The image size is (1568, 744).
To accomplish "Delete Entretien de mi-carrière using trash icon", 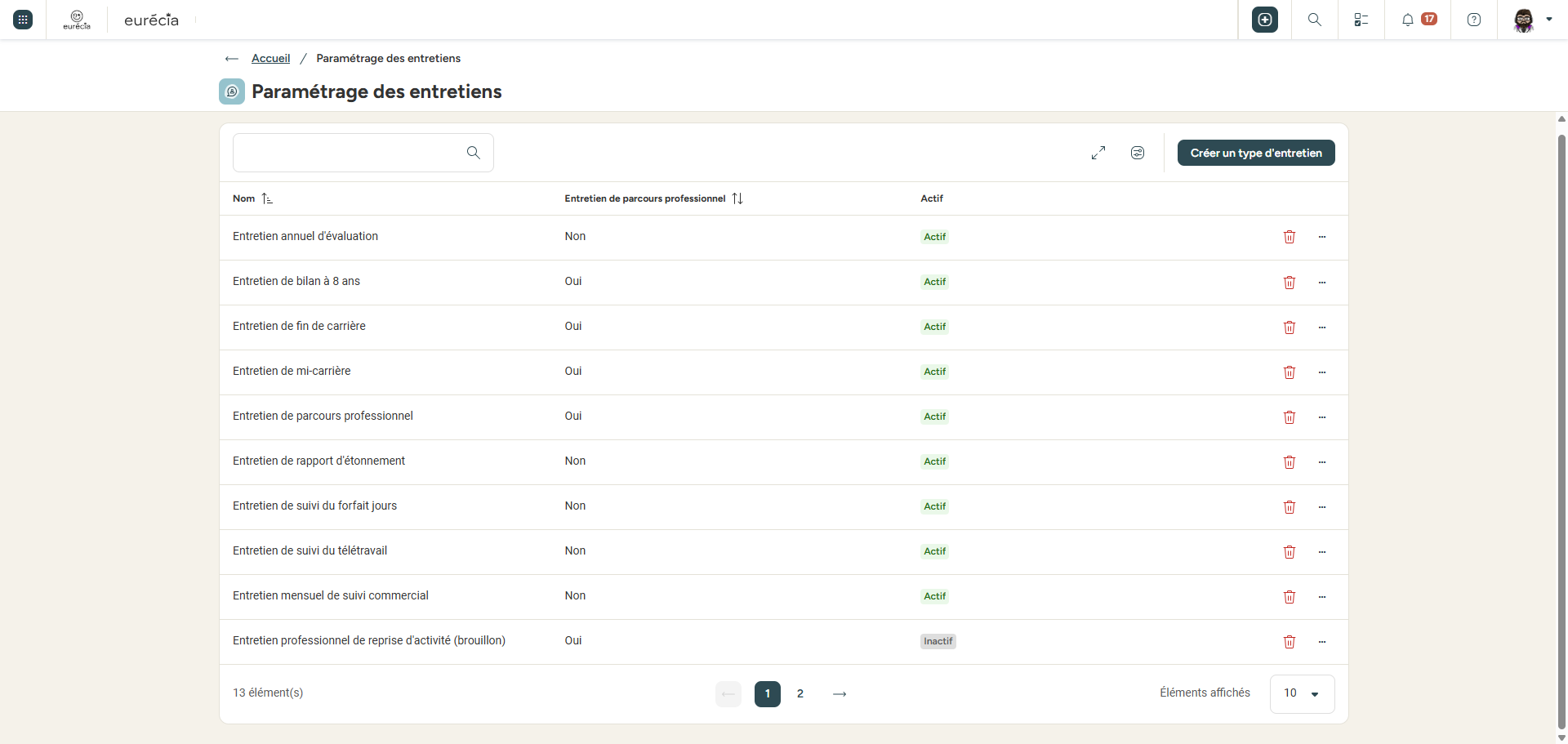I will coord(1290,372).
